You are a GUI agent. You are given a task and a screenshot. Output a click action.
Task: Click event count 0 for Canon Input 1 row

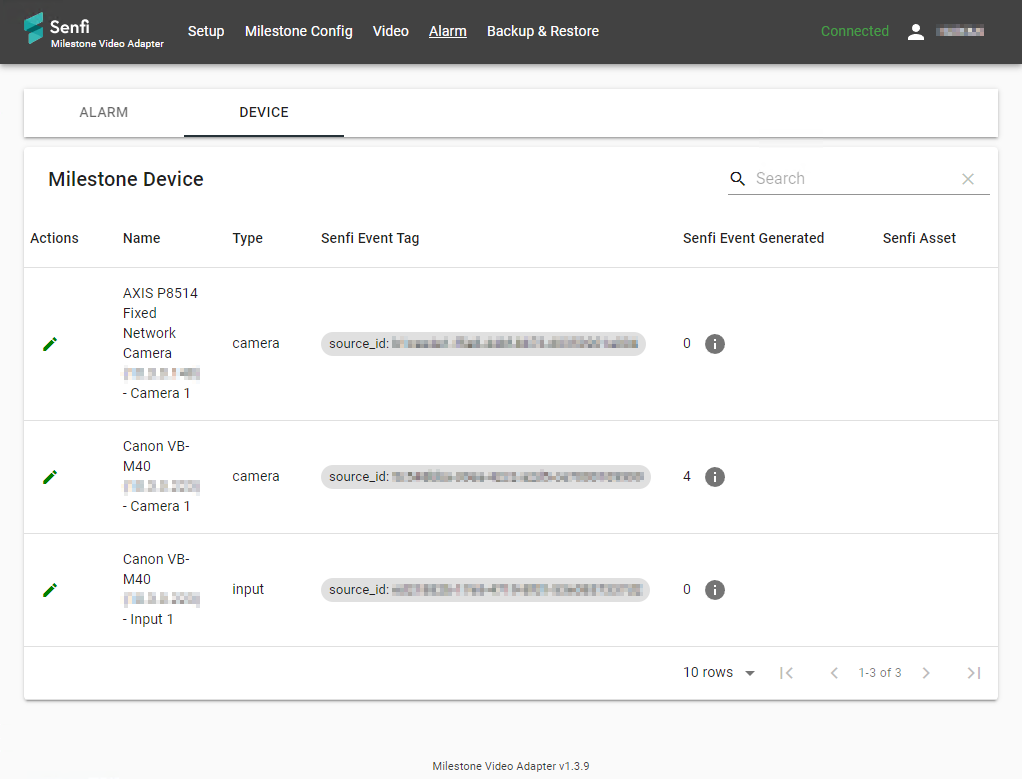tap(687, 589)
